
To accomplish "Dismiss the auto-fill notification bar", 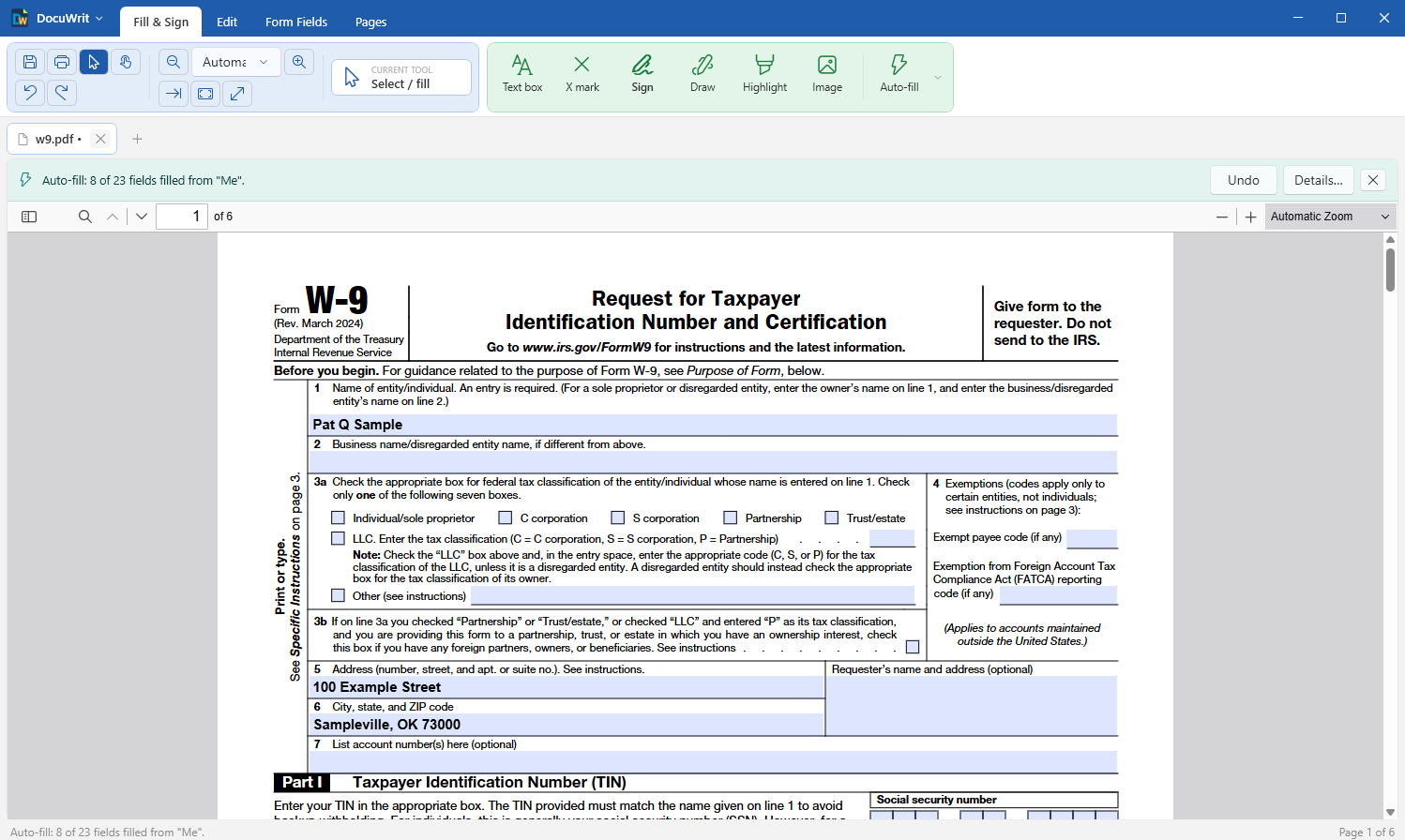I will point(1373,180).
